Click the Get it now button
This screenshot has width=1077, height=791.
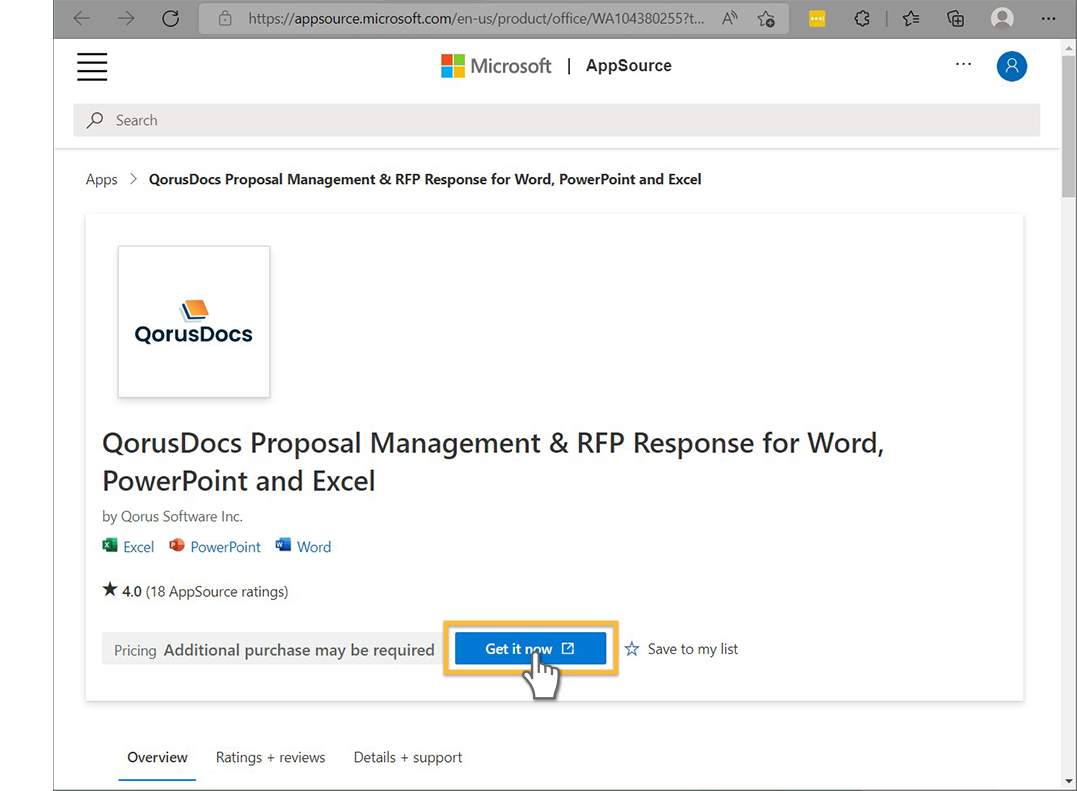tap(531, 649)
